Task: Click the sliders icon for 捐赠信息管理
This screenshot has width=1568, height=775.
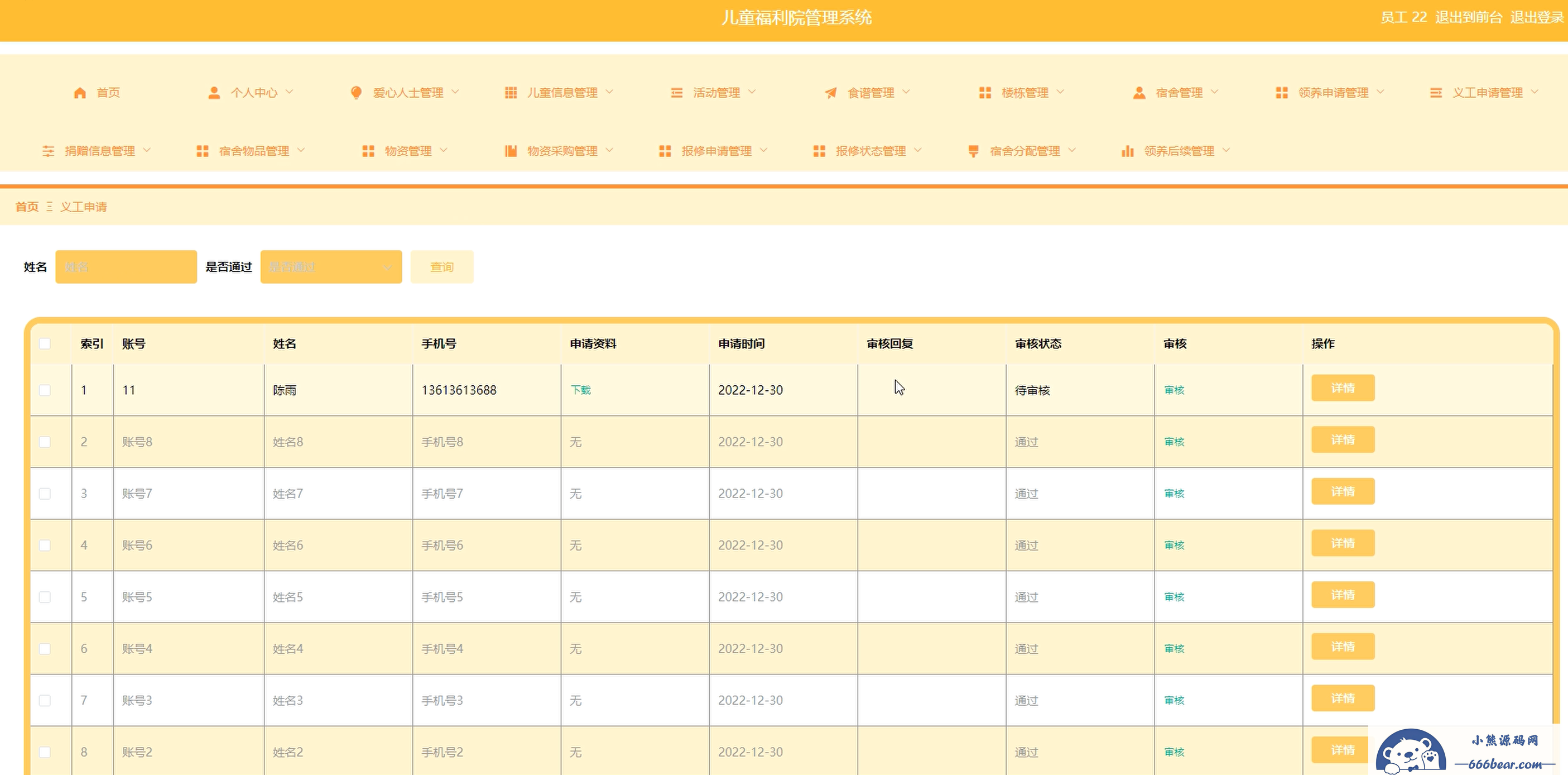Action: 48,151
